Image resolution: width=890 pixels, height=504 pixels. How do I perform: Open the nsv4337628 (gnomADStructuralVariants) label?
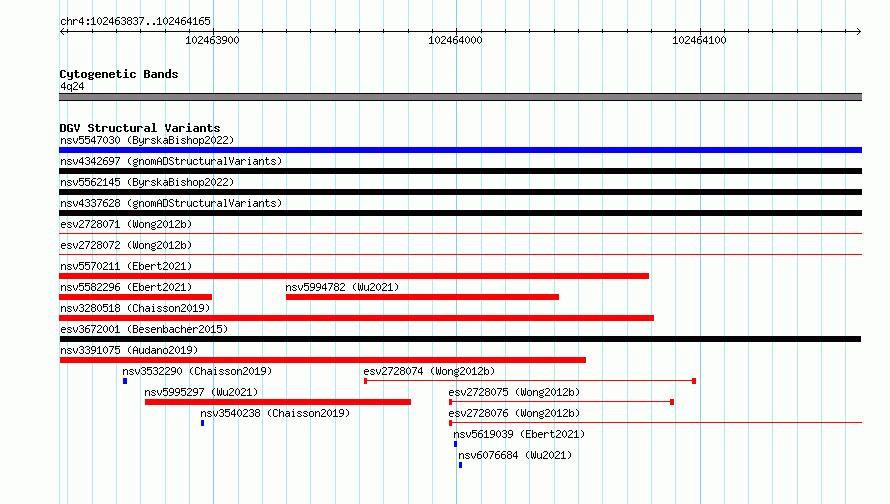(x=171, y=203)
